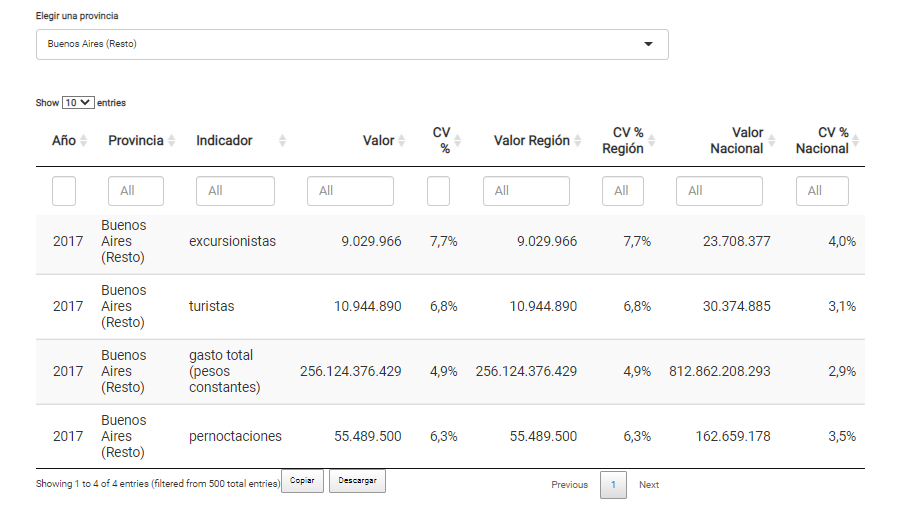Click the Descargar button
The height and width of the screenshot is (518, 910).
pyautogui.click(x=357, y=481)
